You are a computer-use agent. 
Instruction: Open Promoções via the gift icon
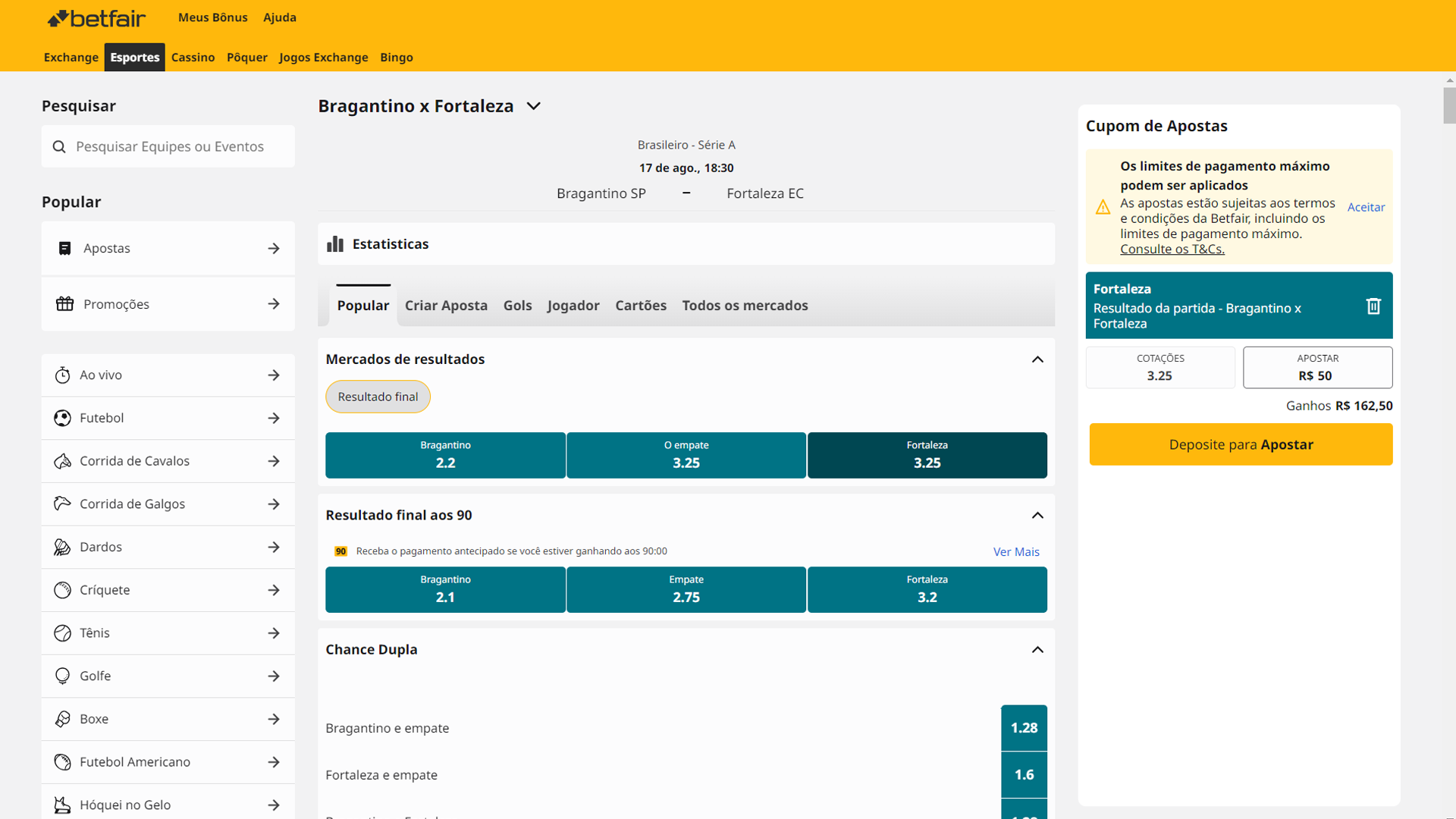(64, 303)
